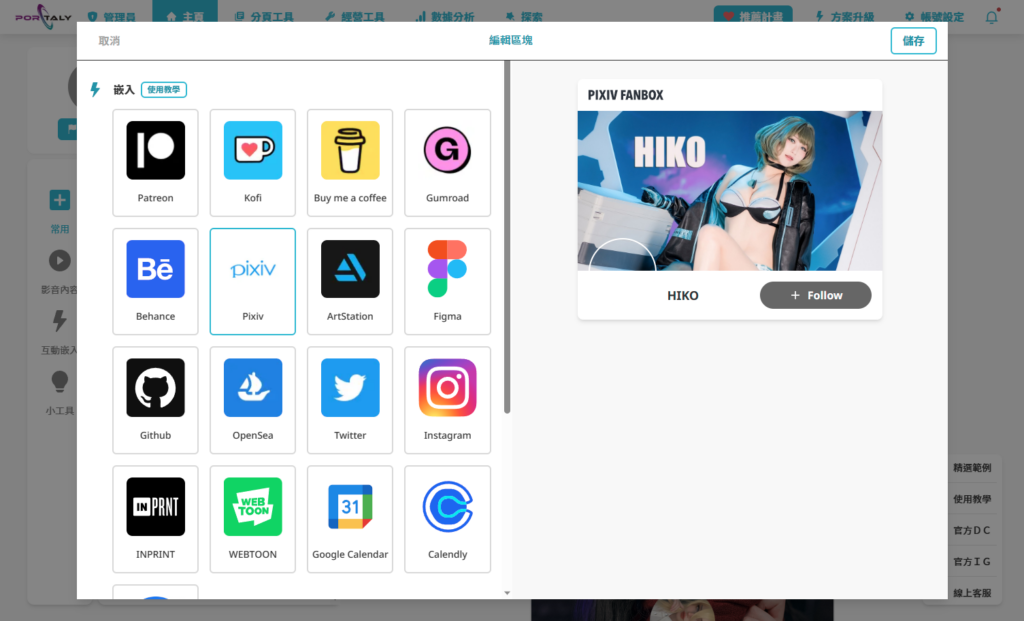The height and width of the screenshot is (621, 1024).
Task: Click the embed list scrollbar
Action: point(507,237)
